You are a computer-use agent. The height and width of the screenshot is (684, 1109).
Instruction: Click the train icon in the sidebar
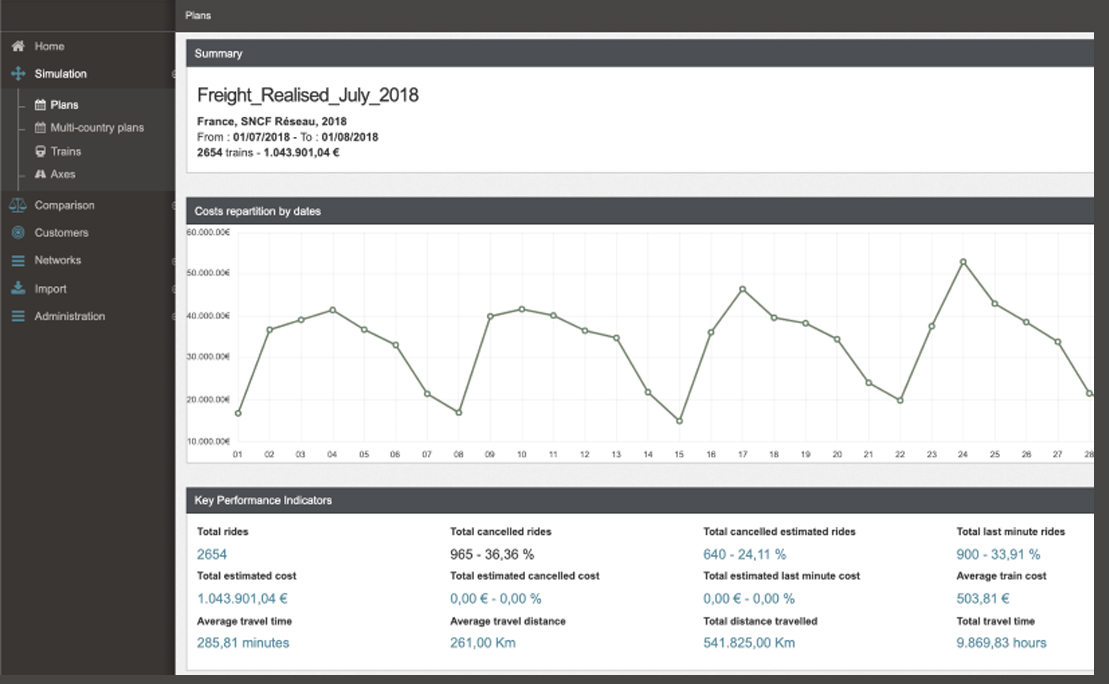point(40,151)
